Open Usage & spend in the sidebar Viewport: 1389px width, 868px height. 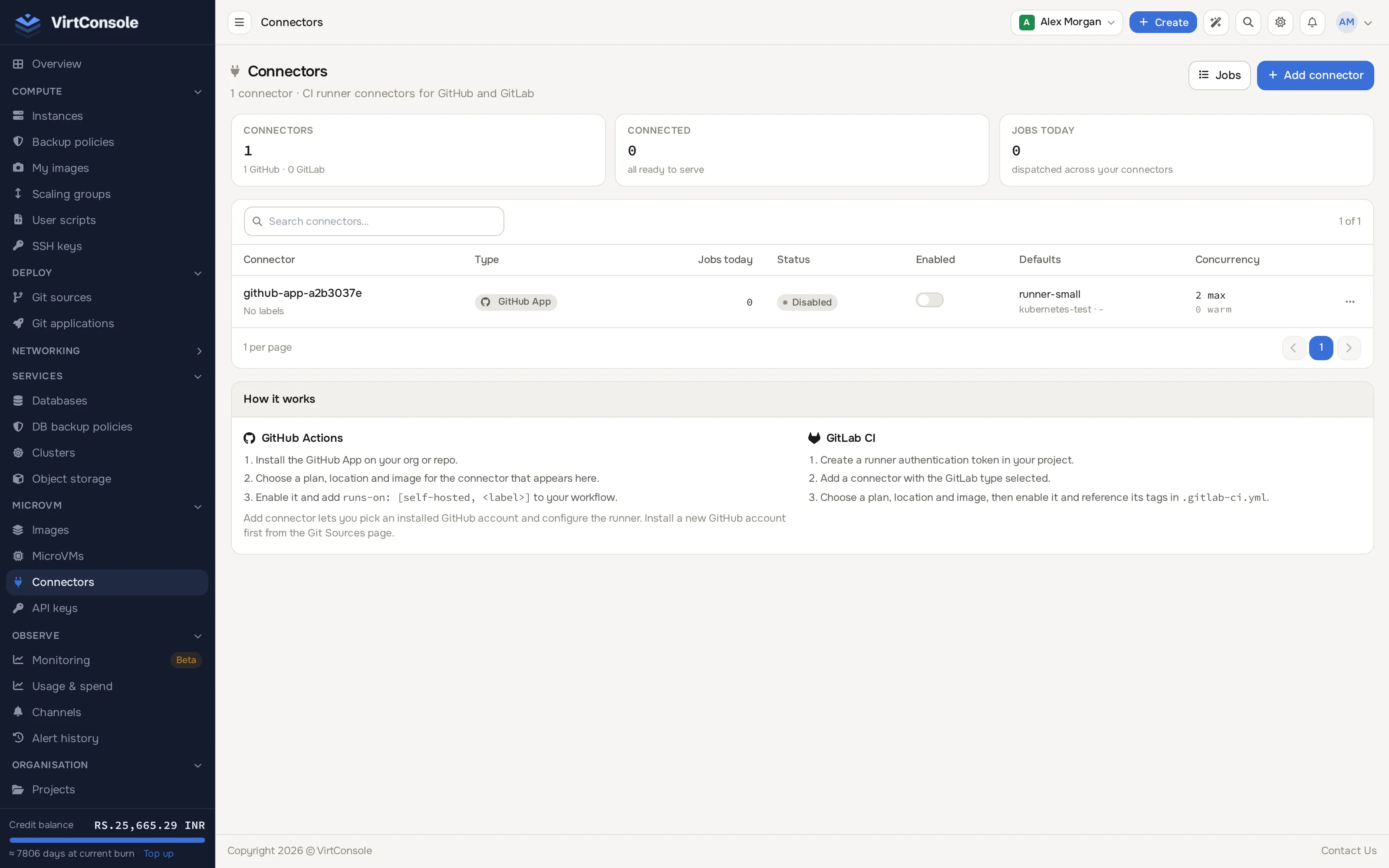click(107, 686)
